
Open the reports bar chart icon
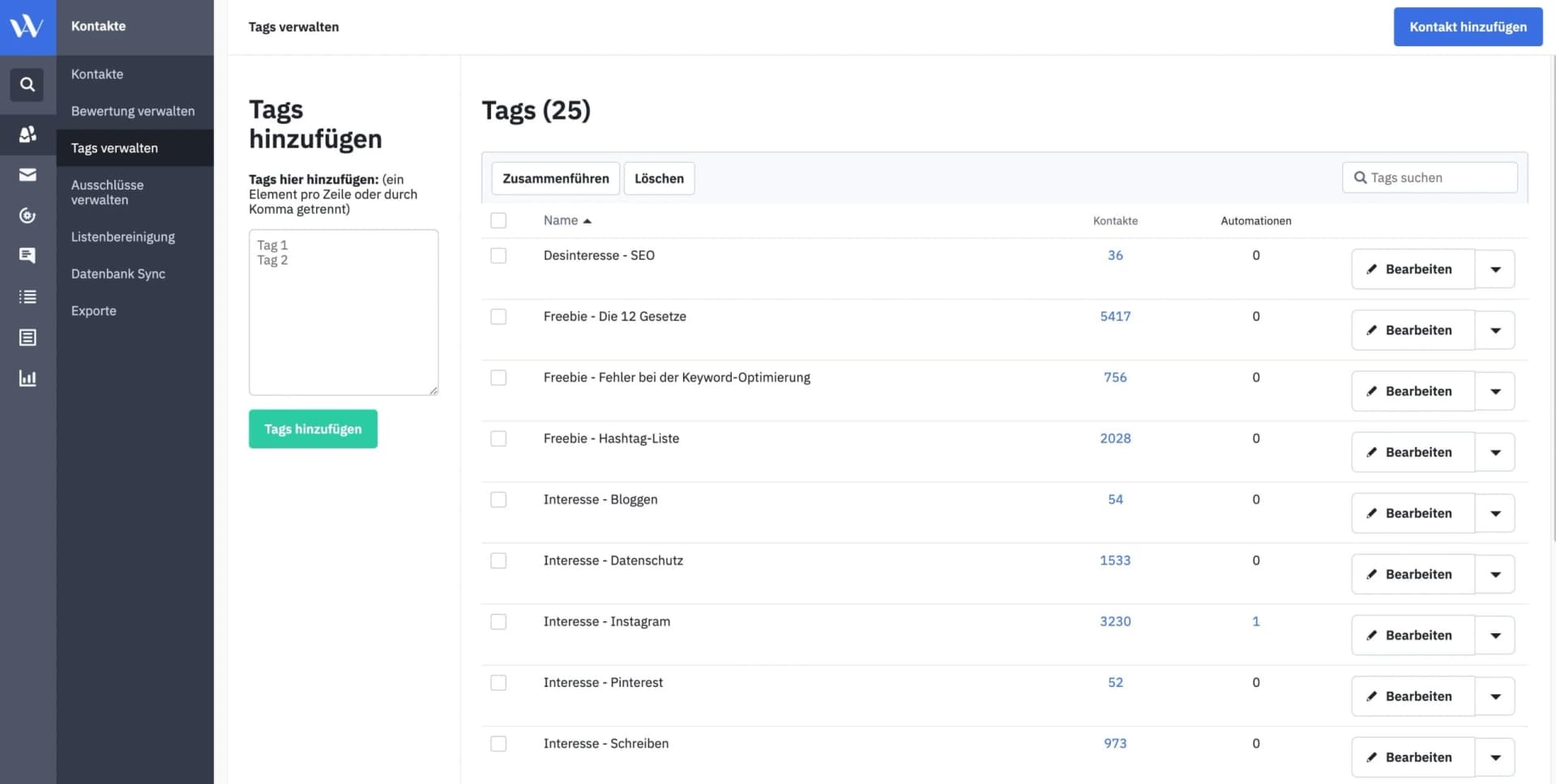(27, 377)
